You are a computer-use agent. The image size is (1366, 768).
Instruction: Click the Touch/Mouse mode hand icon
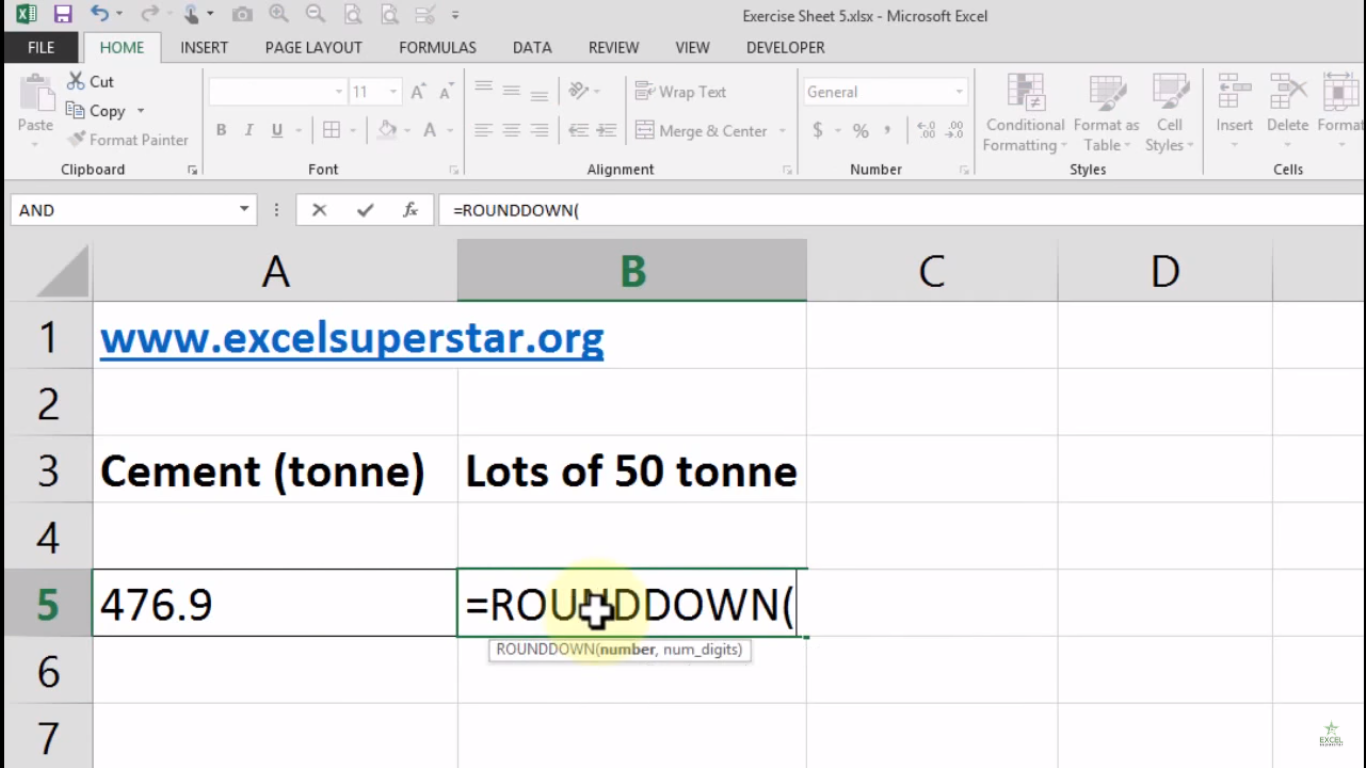[191, 14]
